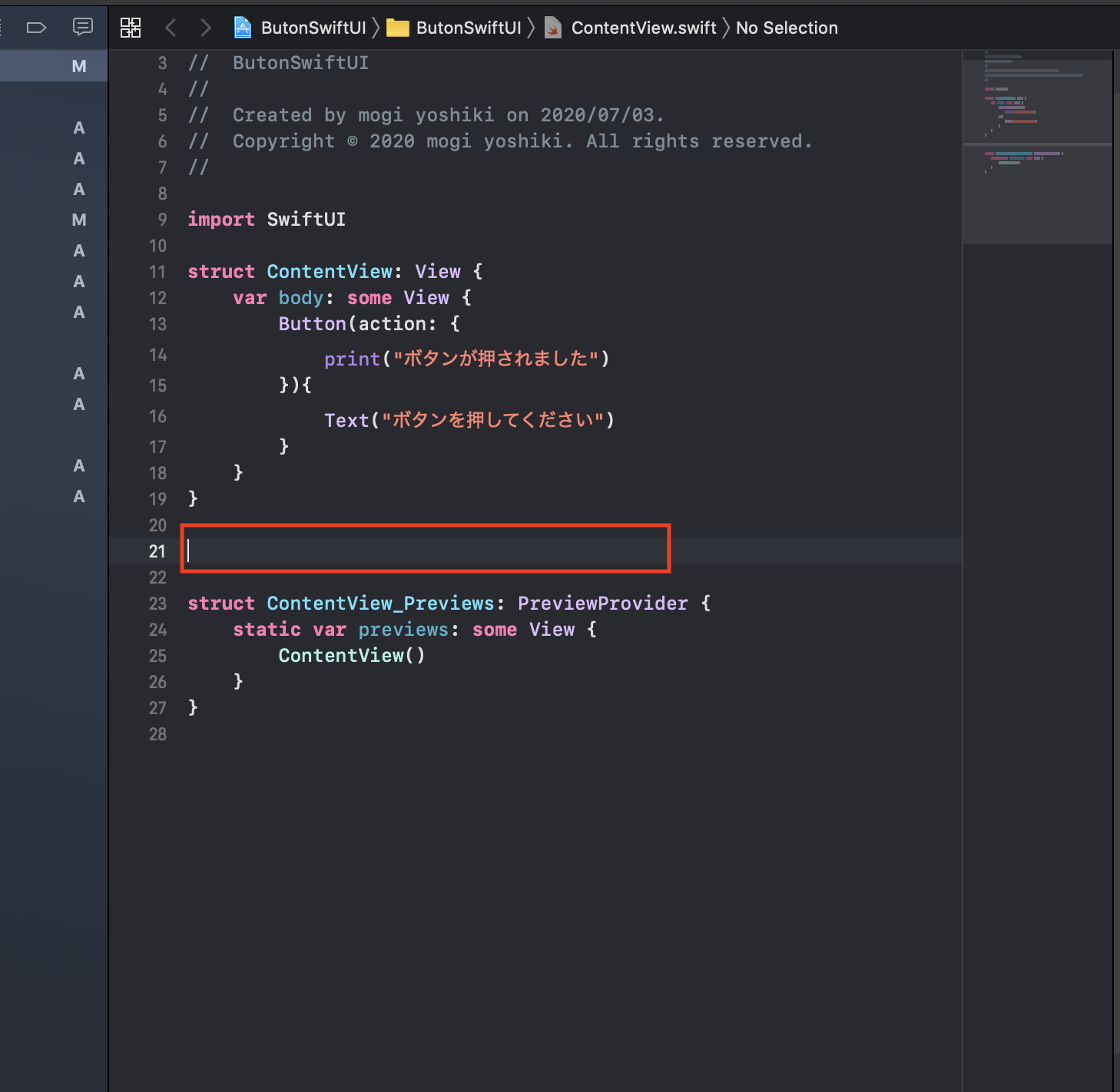Click PreviewProvider on line 23
The height and width of the screenshot is (1092, 1120).
pyautogui.click(x=602, y=604)
